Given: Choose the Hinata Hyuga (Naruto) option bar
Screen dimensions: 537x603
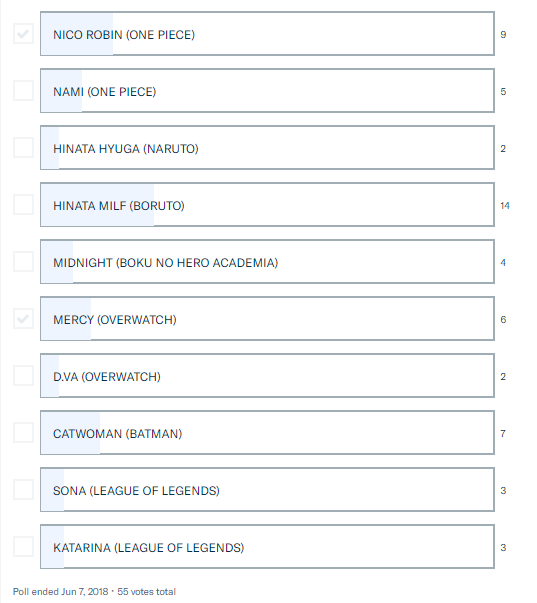Looking at the screenshot, I should (267, 147).
